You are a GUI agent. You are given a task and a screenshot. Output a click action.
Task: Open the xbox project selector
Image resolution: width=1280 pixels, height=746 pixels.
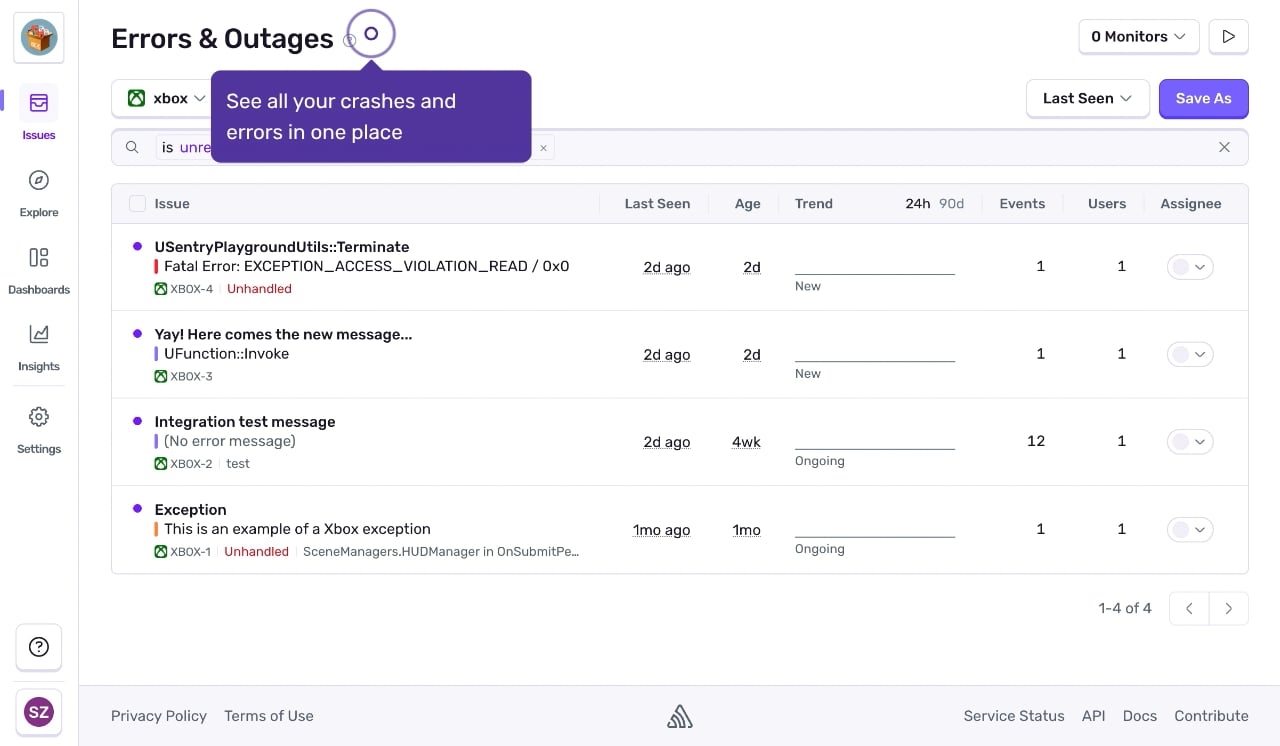tap(166, 98)
